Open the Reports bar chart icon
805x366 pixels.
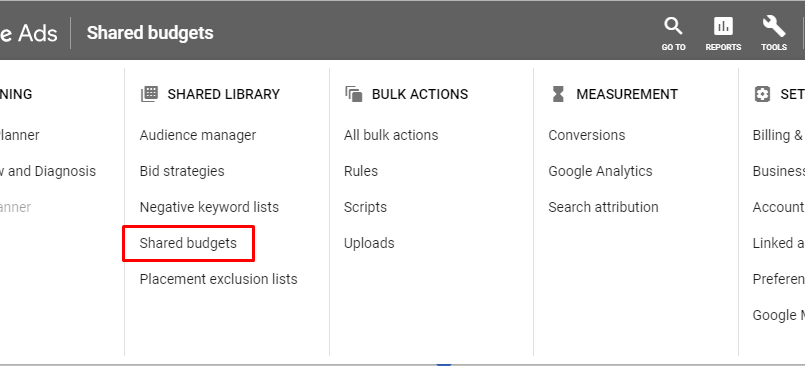[723, 26]
